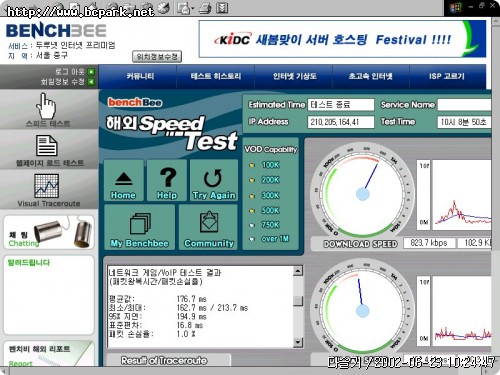The image size is (500, 375).
Task: Click the 알려드립니다 notice heading
Action: (x=29, y=263)
